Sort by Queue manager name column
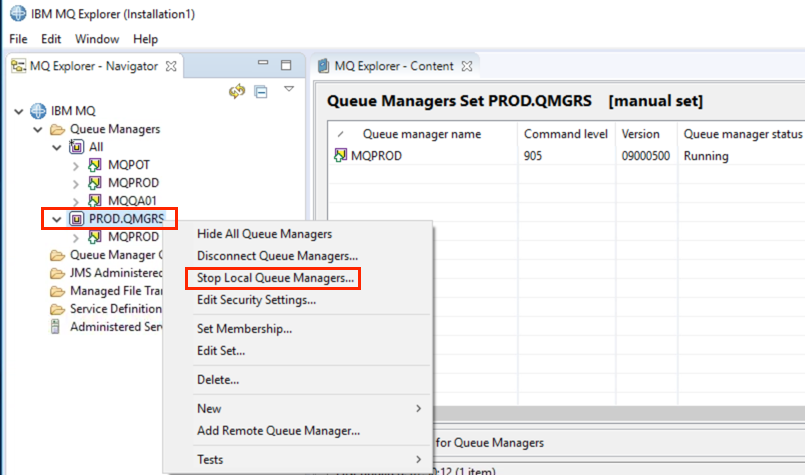Screen dimensions: 805x475 423,134
